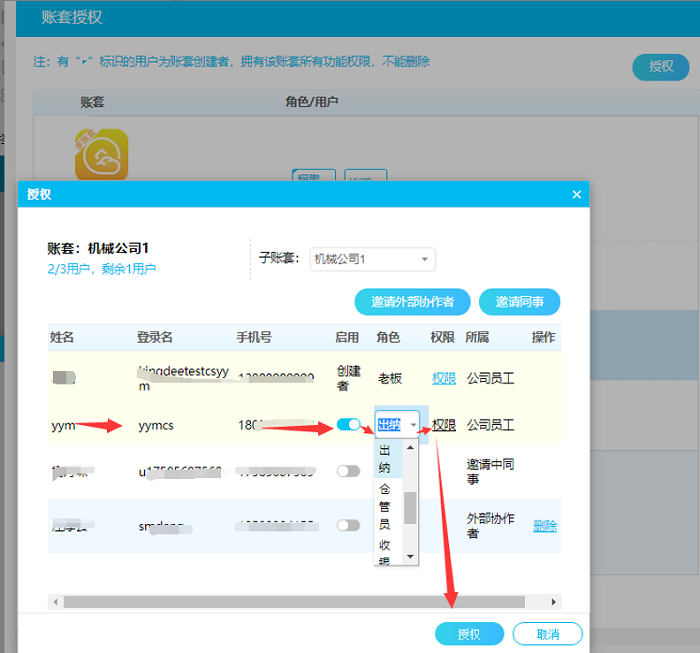Open the 子账套 dropdown showing 机械公司1
This screenshot has height=653, width=700.
(x=372, y=259)
